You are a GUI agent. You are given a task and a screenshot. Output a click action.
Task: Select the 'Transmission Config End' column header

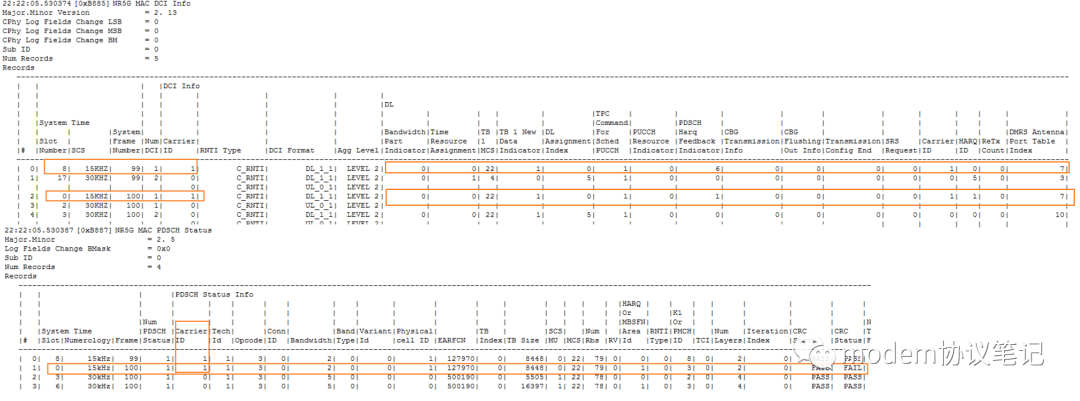(852, 145)
